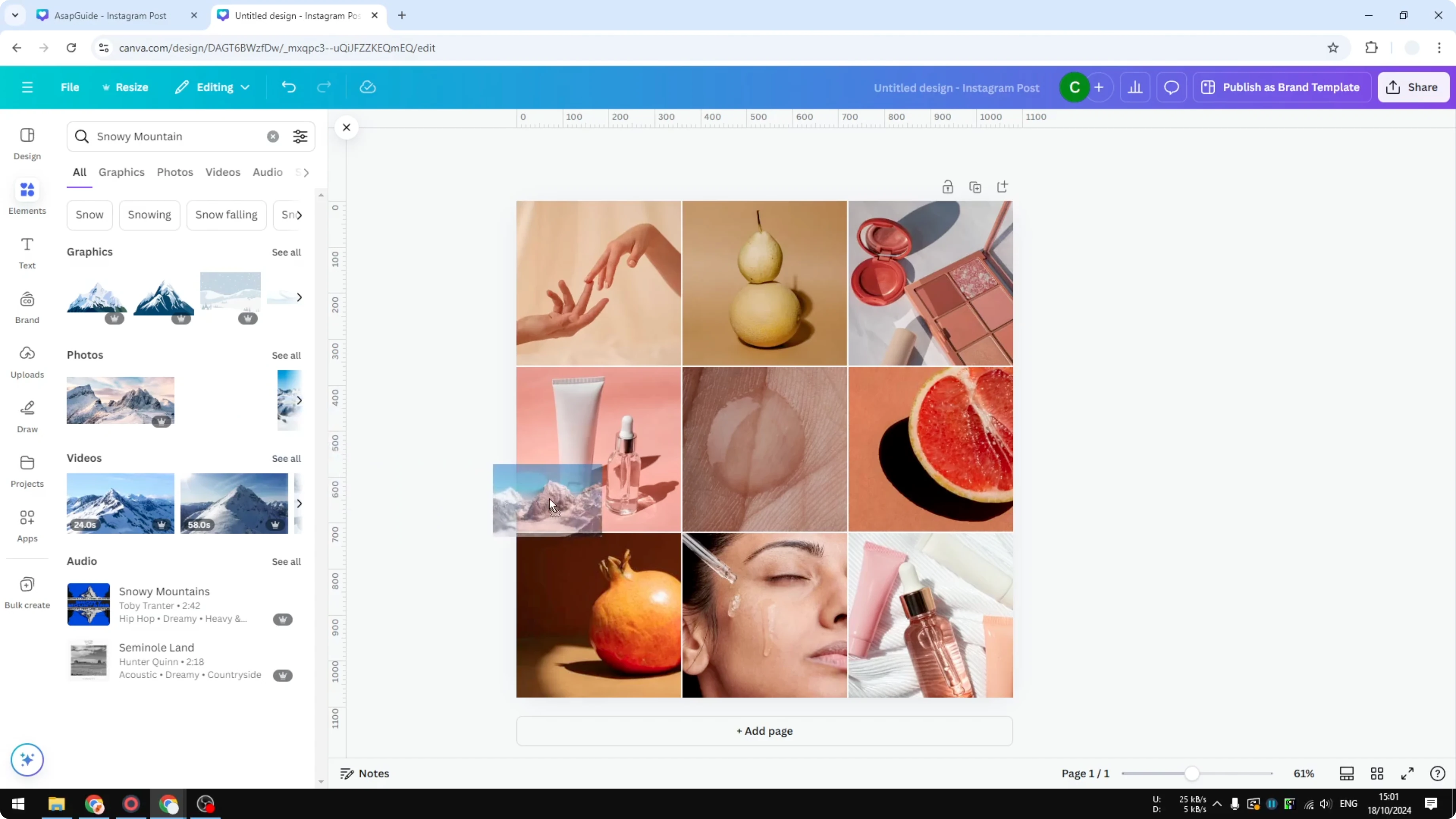Screen dimensions: 1456x819
Task: Open search filters beside the search box
Action: click(300, 136)
